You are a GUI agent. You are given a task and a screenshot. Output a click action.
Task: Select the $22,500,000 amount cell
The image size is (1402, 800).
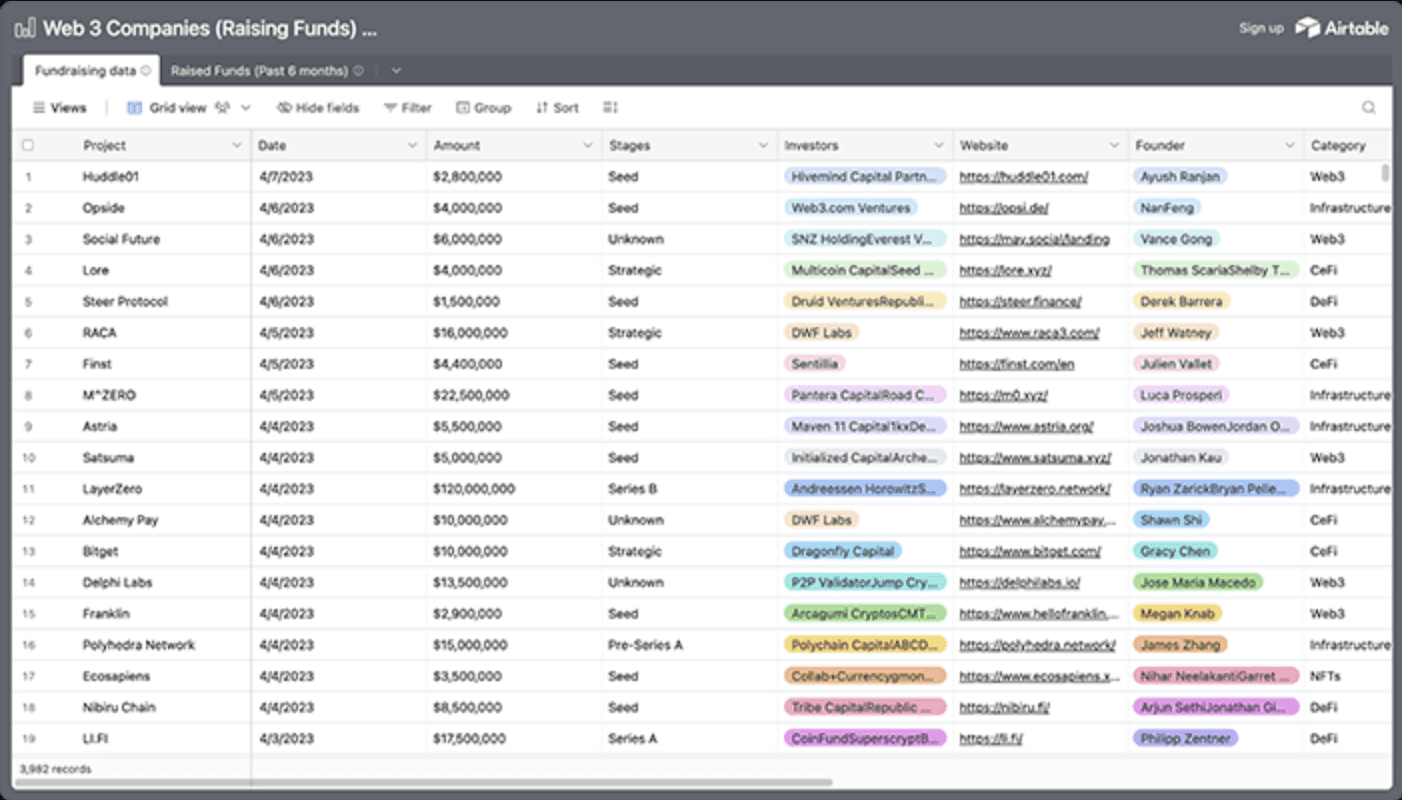point(514,395)
